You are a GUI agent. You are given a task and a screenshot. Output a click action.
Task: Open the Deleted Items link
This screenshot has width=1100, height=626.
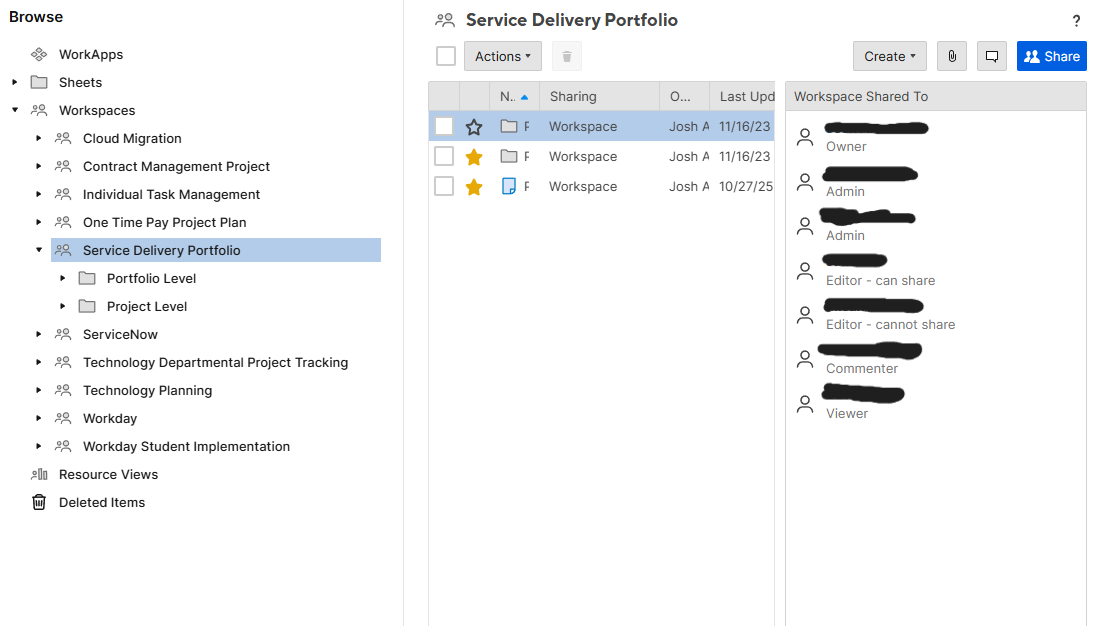(102, 502)
